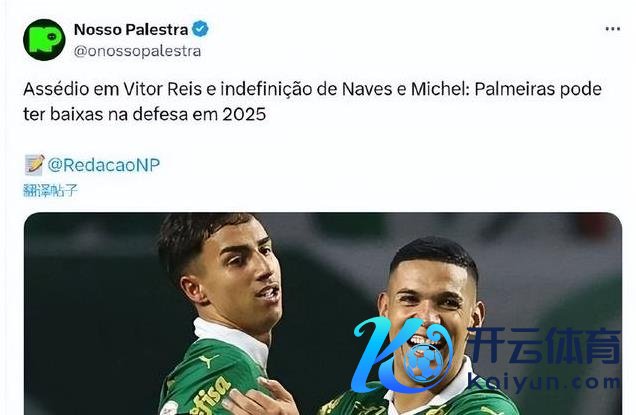Image resolution: width=636 pixels, height=415 pixels.
Task: Open the Nosso Palestra profile avatar
Action: click(44, 40)
